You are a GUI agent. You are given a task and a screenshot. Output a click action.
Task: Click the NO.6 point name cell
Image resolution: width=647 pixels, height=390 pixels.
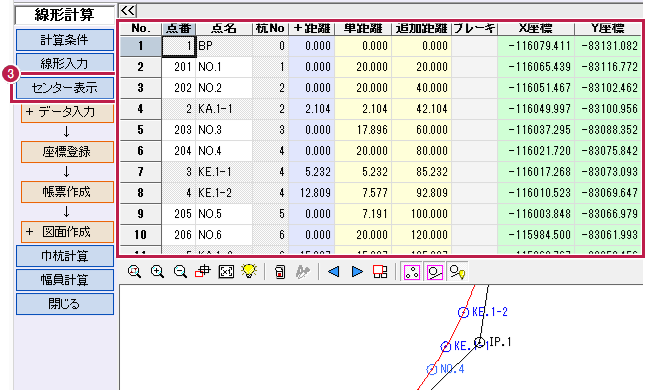tap(224, 235)
